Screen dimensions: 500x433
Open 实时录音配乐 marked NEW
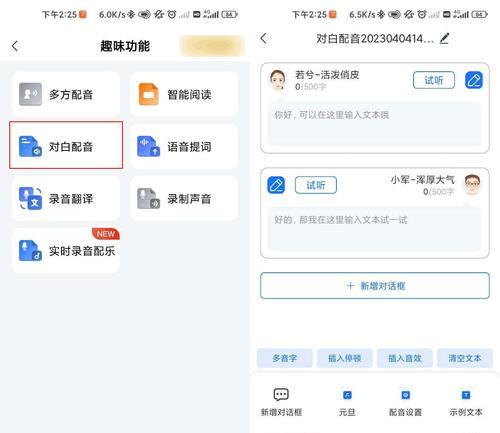pos(66,251)
